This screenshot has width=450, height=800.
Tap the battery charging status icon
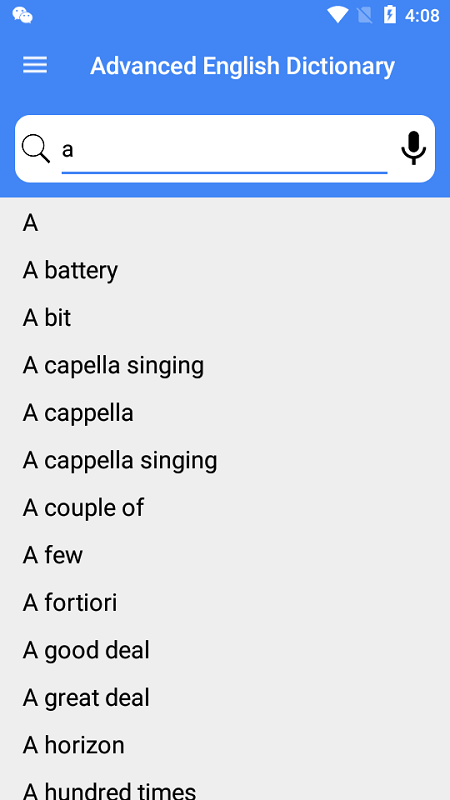pyautogui.click(x=390, y=15)
